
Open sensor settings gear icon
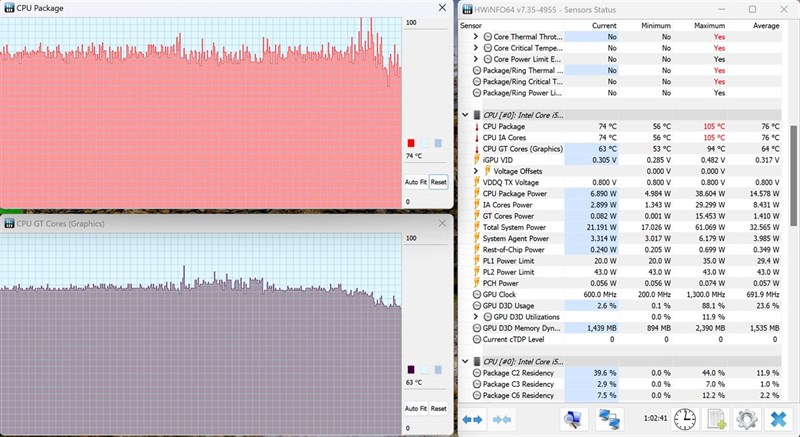click(x=747, y=419)
